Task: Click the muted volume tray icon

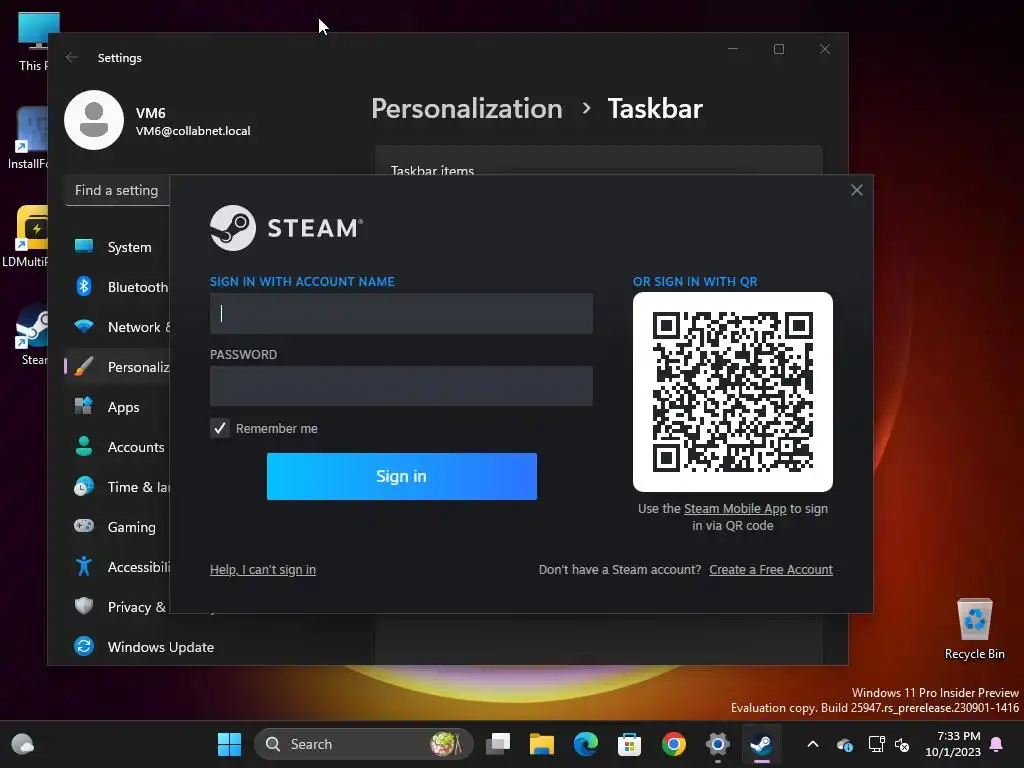Action: pyautogui.click(x=902, y=744)
